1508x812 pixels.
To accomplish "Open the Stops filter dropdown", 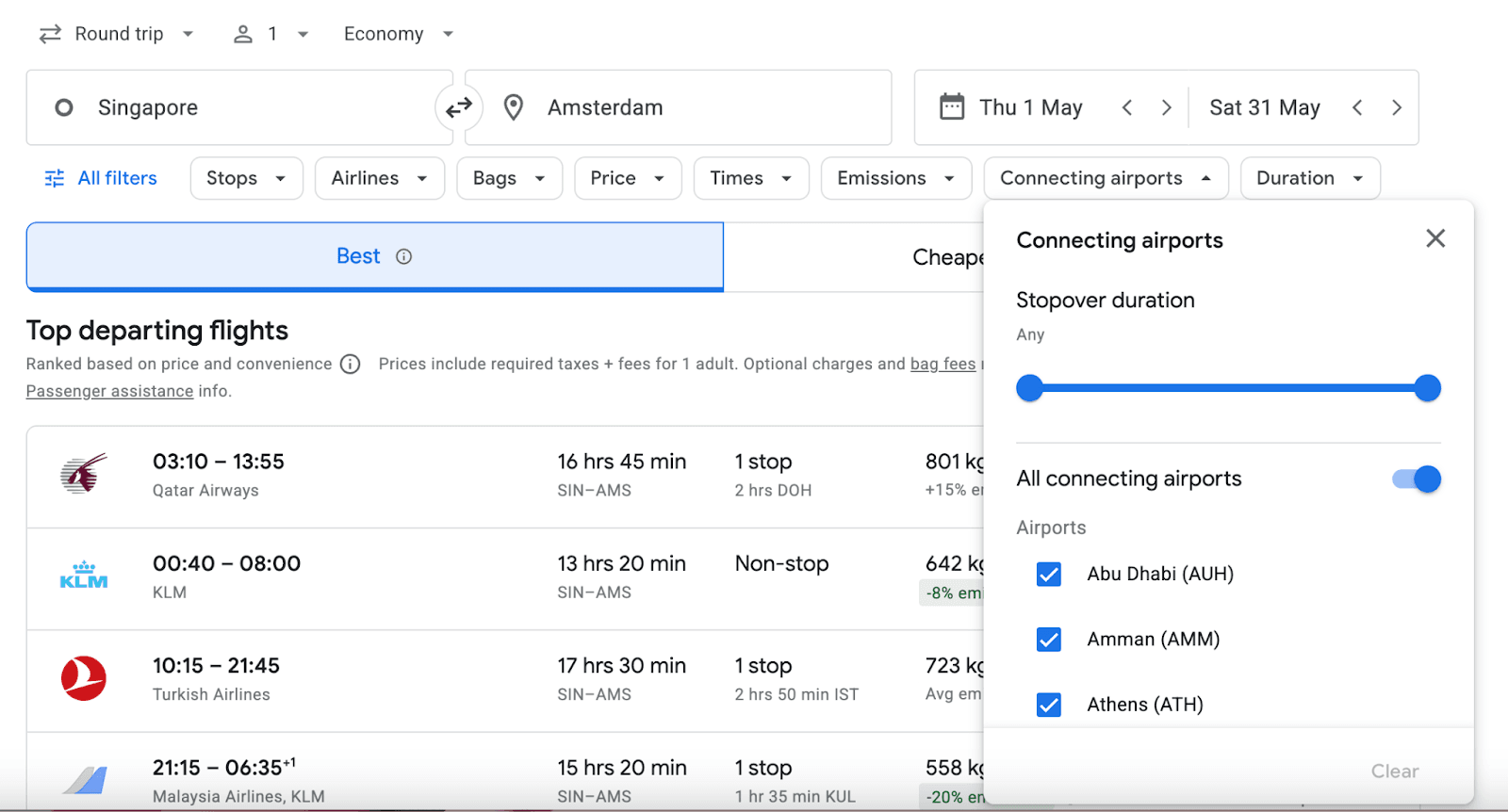I will tap(246, 178).
